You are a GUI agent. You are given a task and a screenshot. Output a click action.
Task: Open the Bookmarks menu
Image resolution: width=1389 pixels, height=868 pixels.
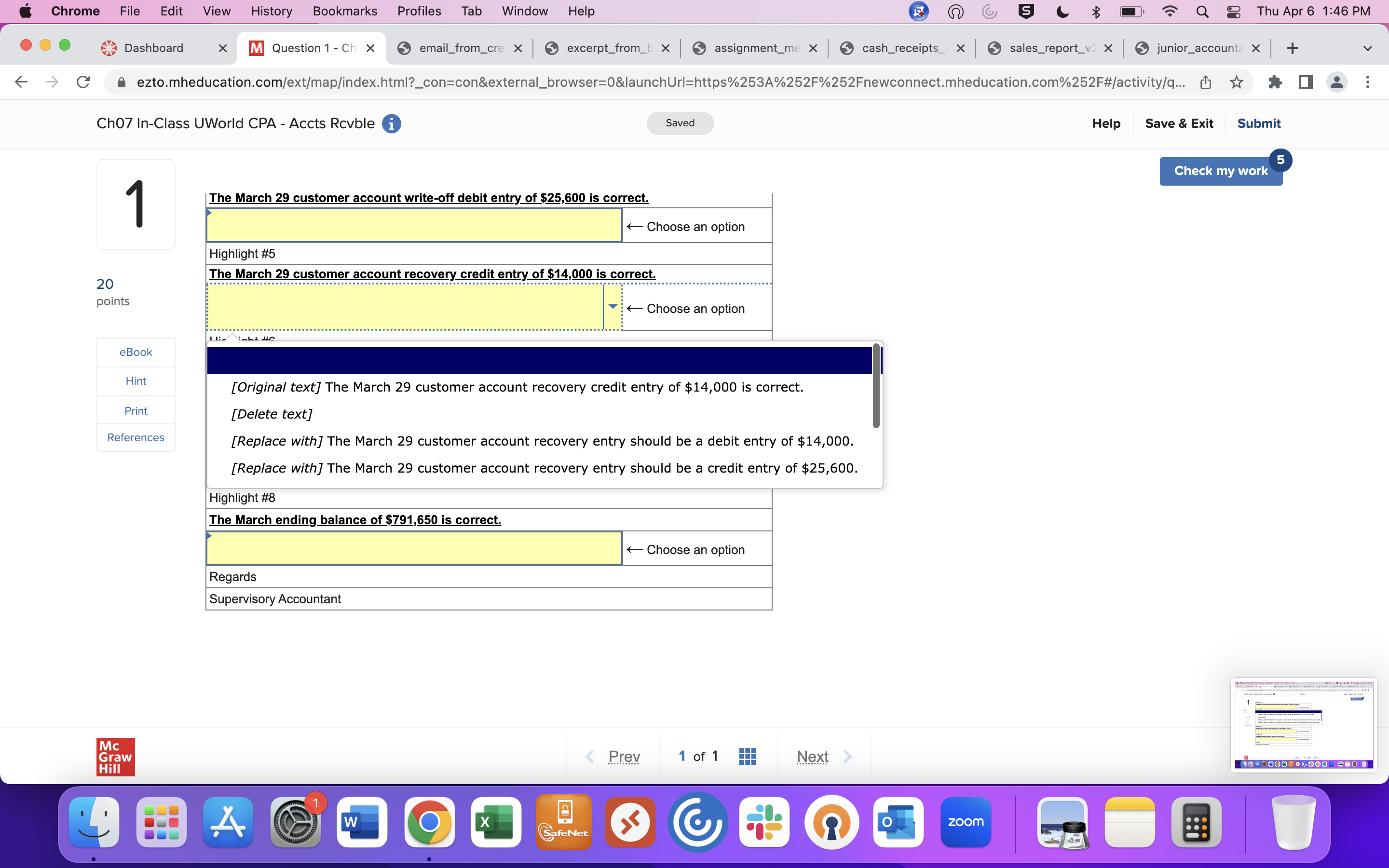(x=344, y=11)
